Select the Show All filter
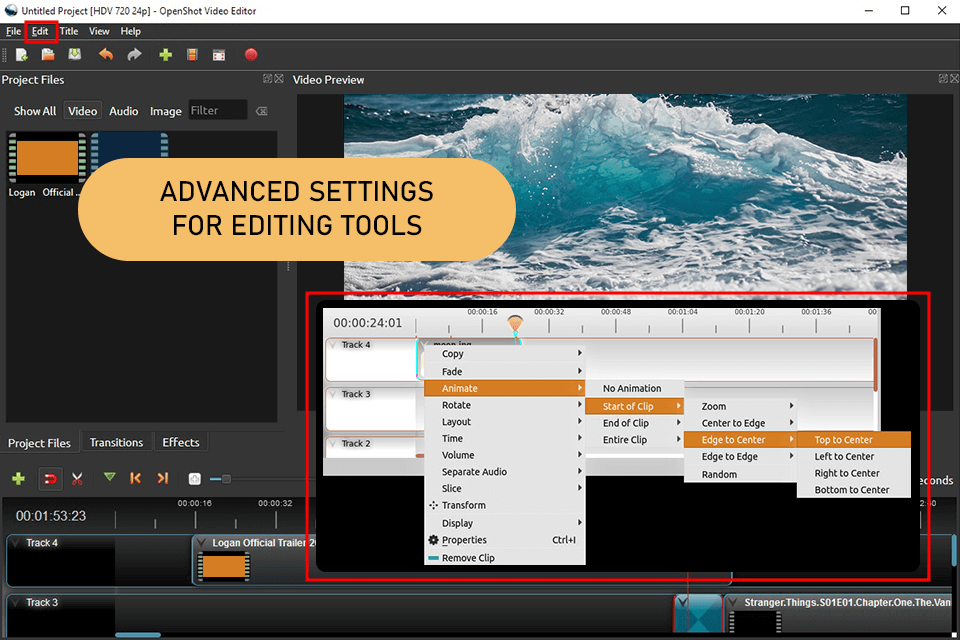 (35, 111)
